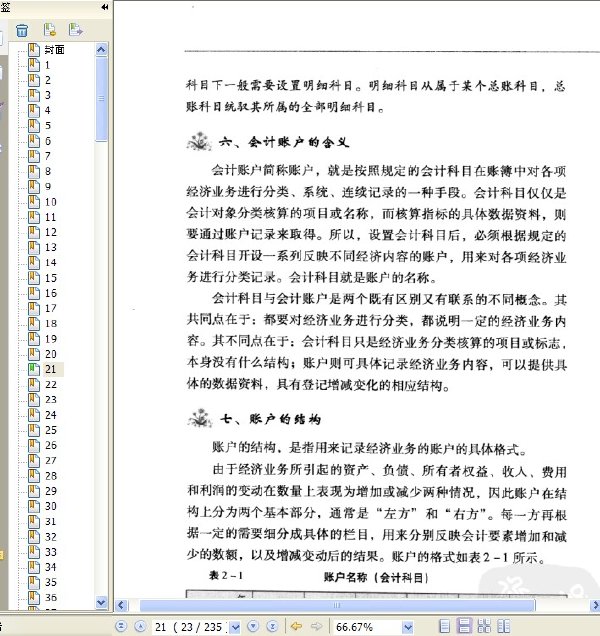Go to last page button
The width and height of the screenshot is (600, 636).
[x=272, y=626]
